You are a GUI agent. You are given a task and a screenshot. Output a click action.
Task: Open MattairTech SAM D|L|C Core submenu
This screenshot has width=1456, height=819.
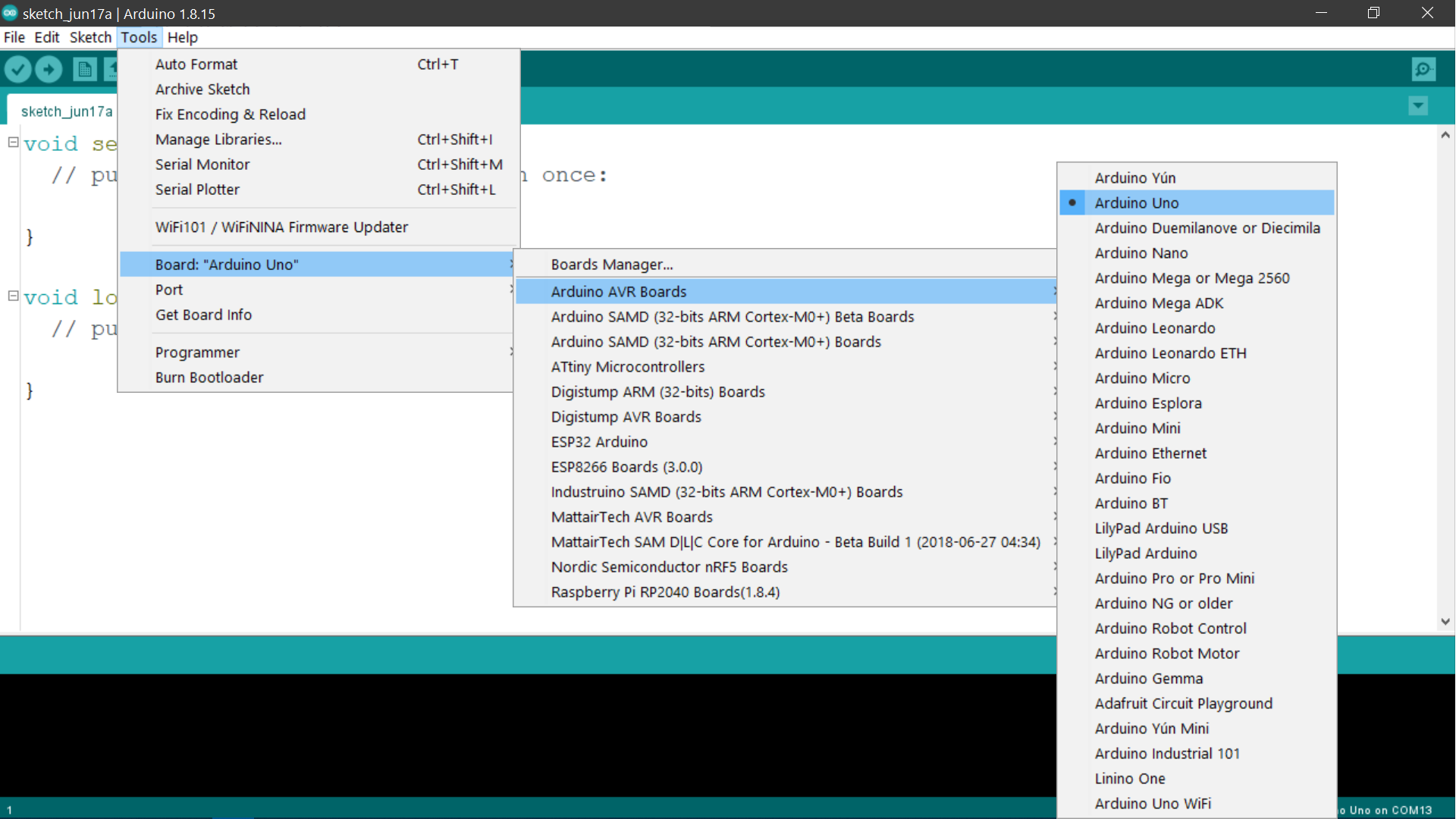[x=786, y=541]
